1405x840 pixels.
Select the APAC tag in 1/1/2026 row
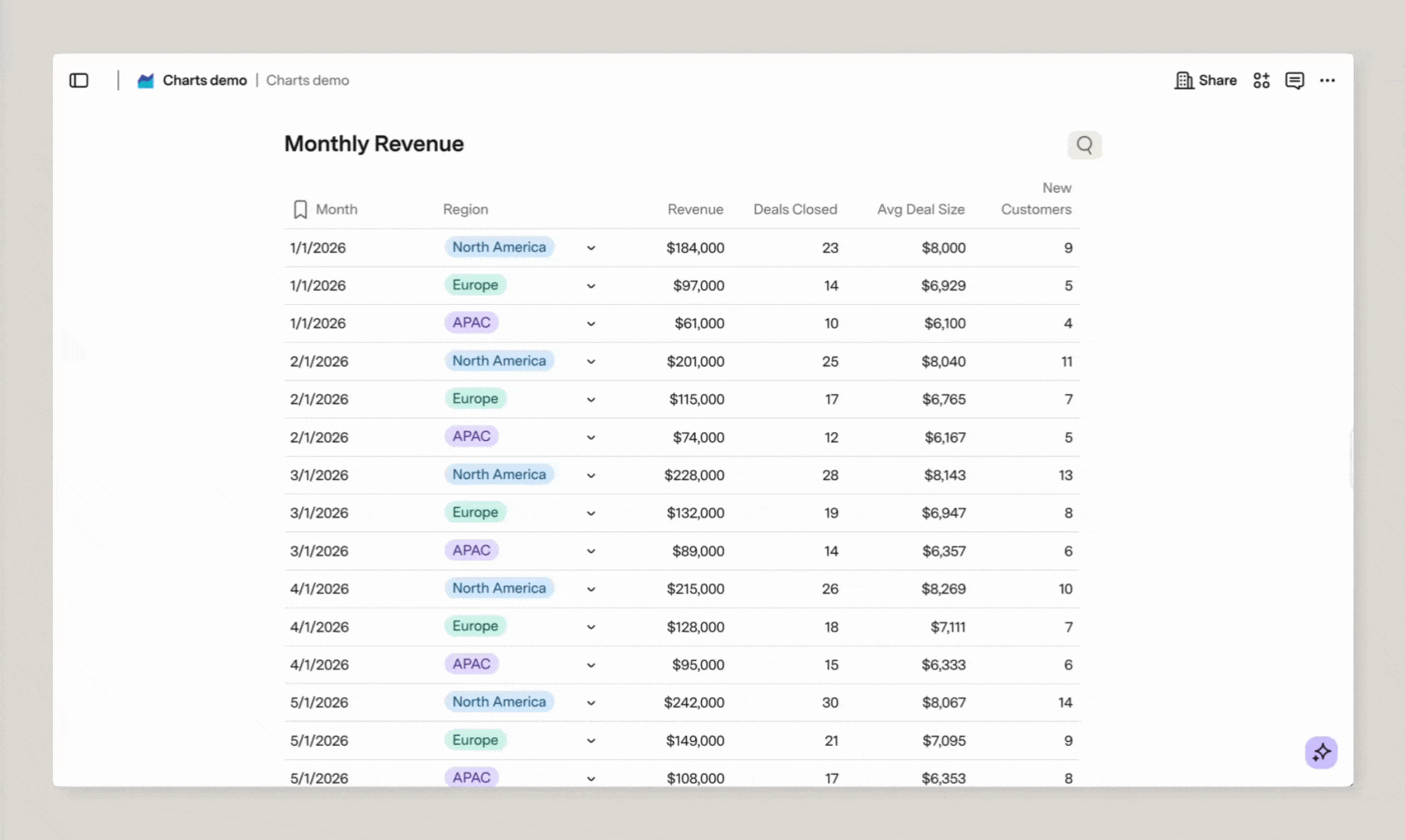471,323
